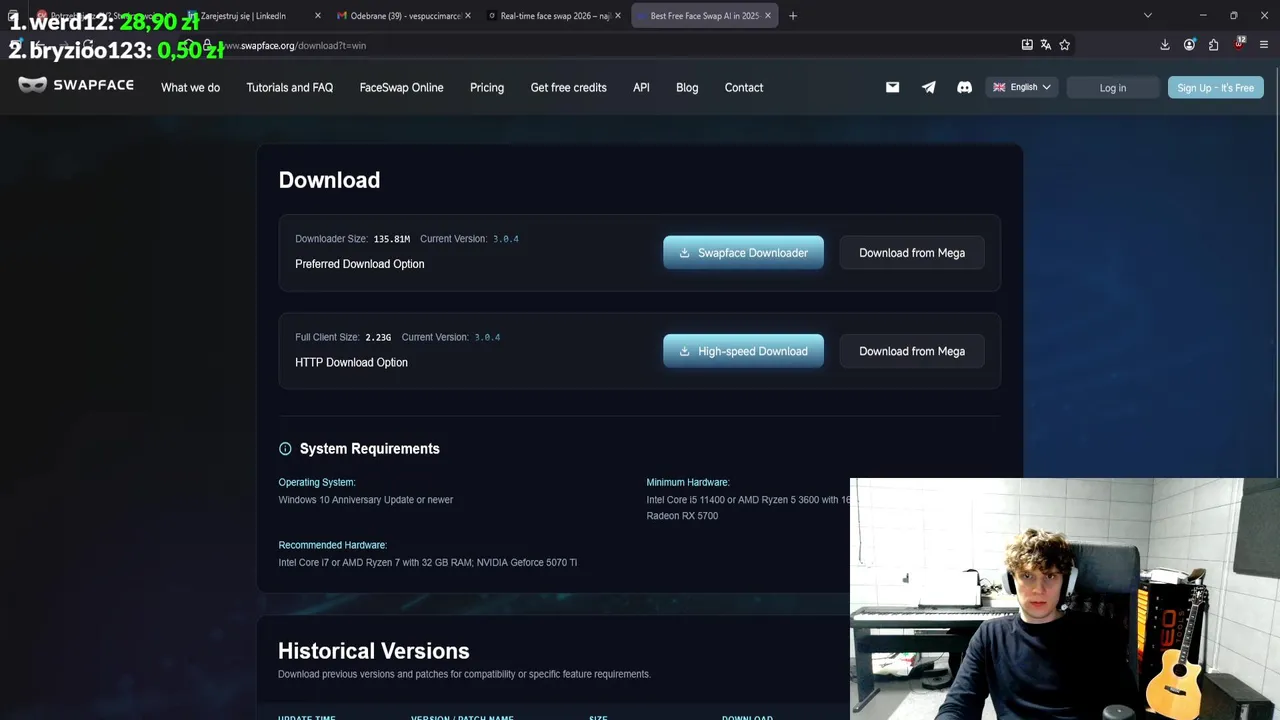Click the Preferred Download Option label
Image resolution: width=1280 pixels, height=720 pixels.
(360, 264)
